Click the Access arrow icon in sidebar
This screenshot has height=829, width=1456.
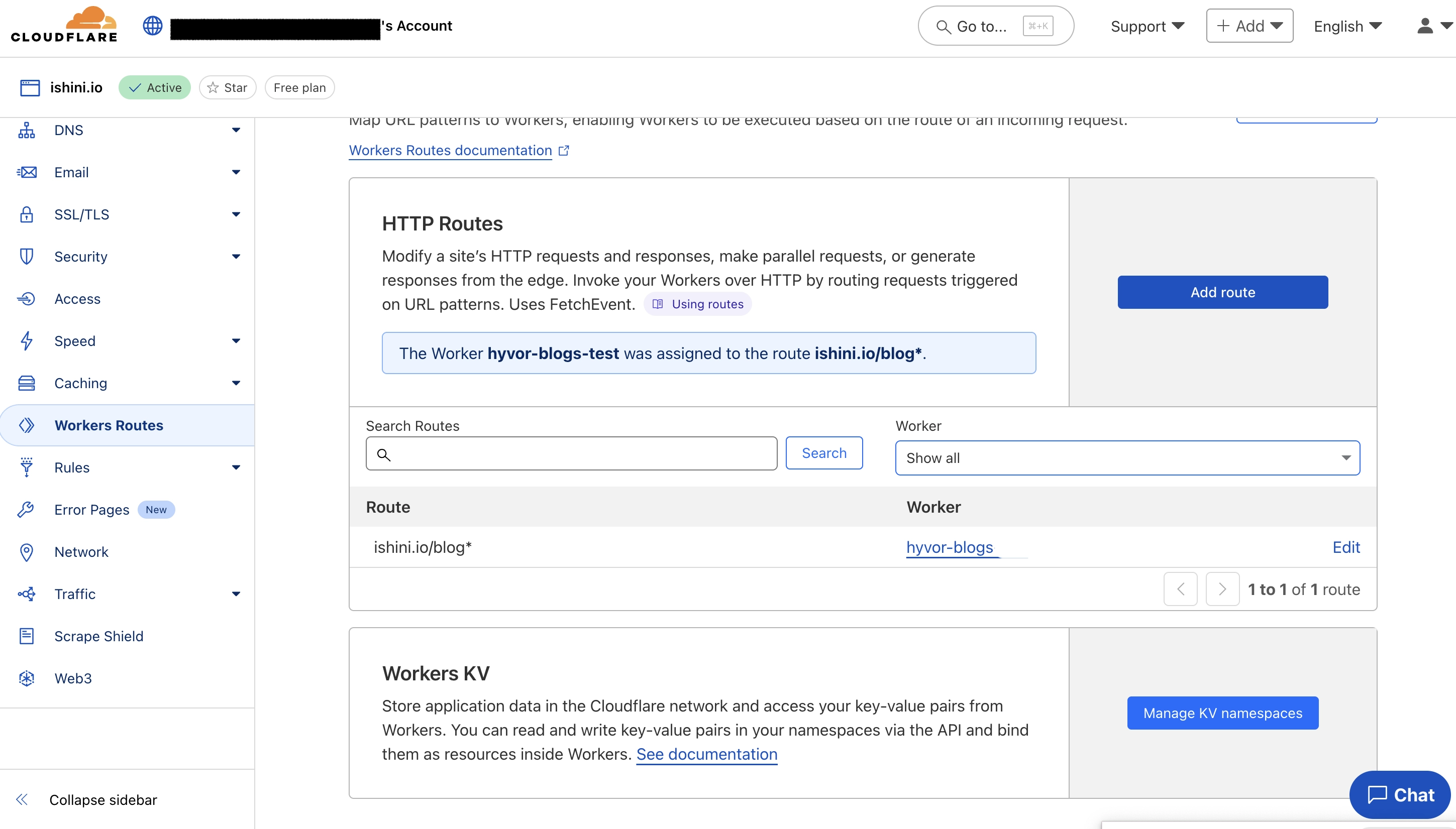click(x=27, y=298)
